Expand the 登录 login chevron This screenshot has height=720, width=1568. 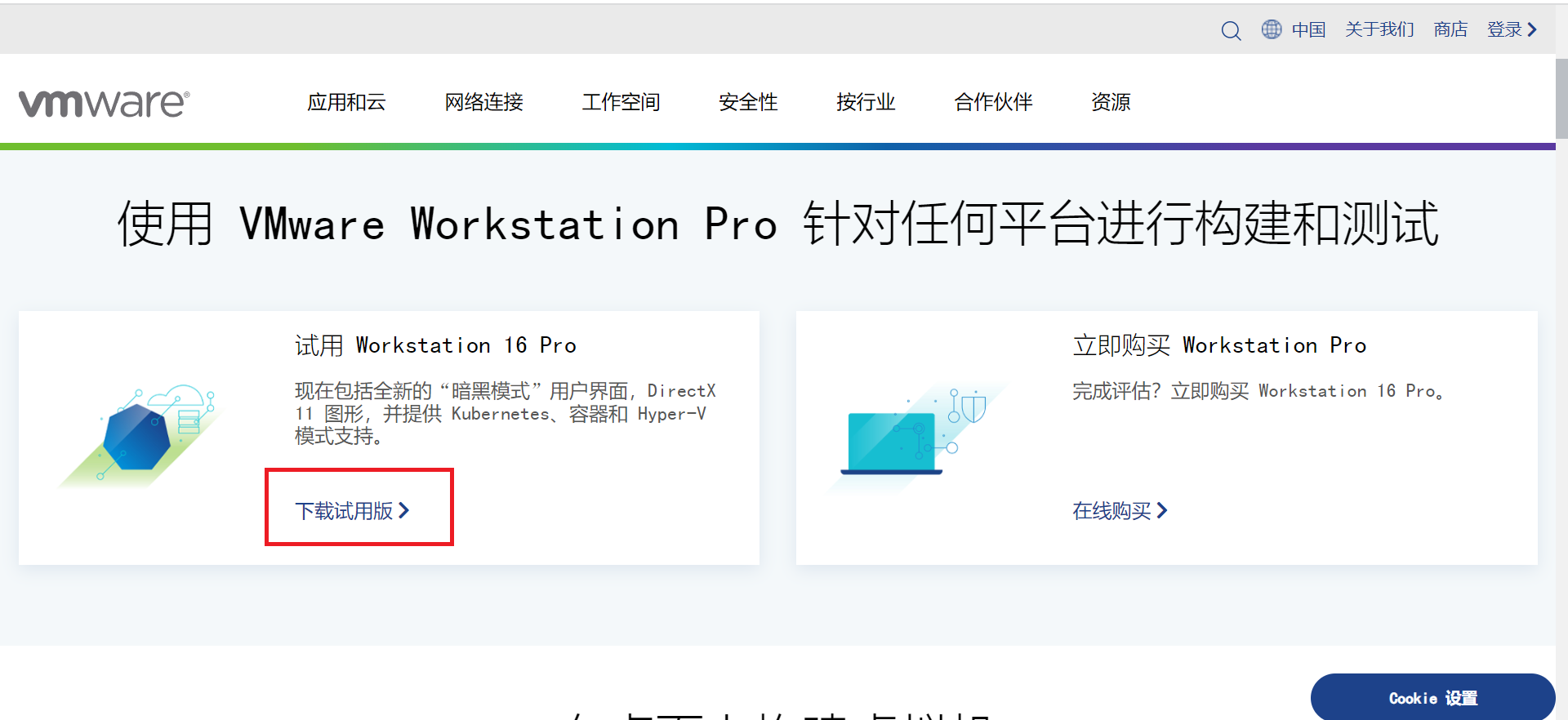(x=1532, y=29)
